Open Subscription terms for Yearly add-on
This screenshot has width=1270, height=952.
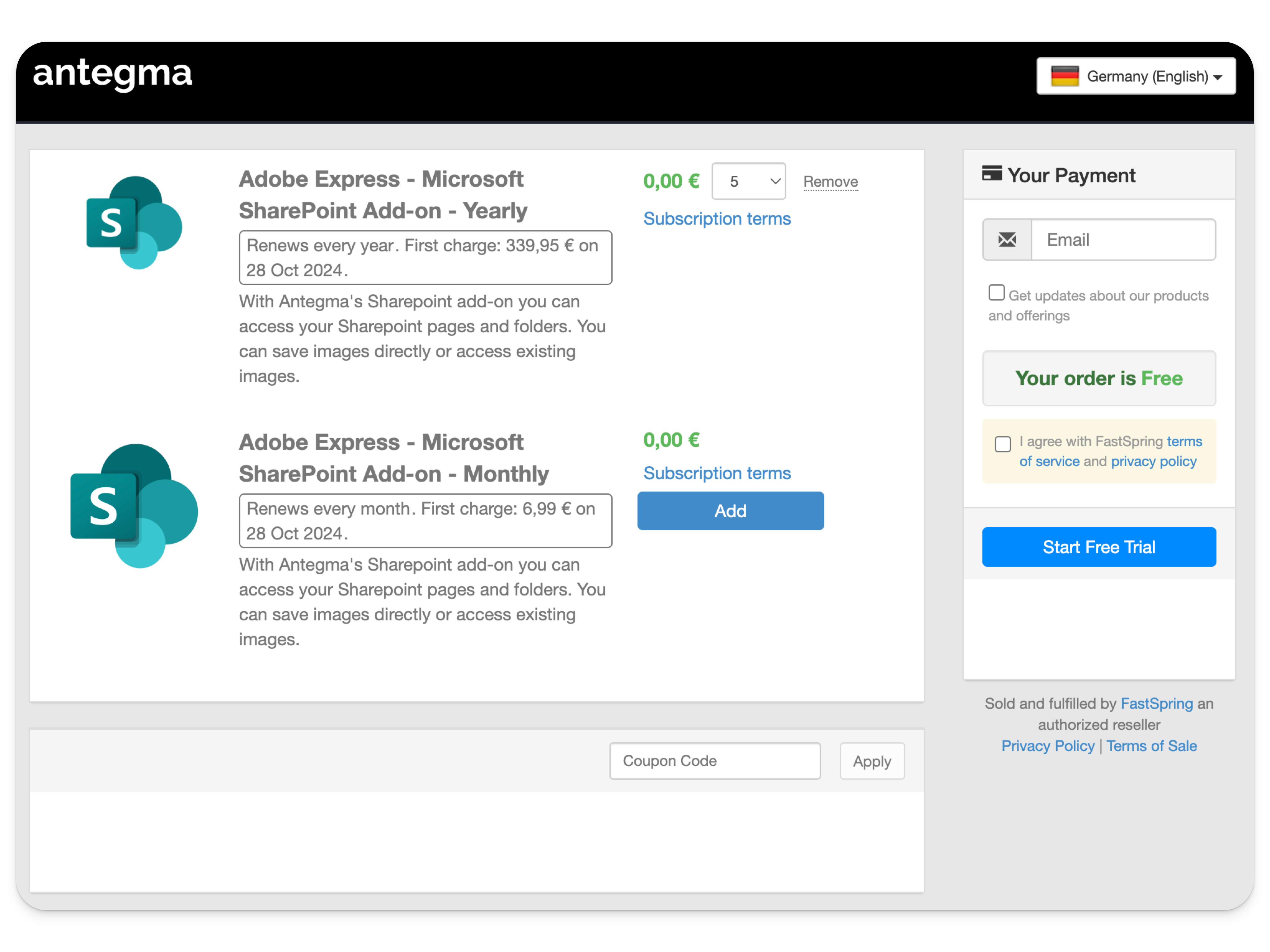[717, 219]
